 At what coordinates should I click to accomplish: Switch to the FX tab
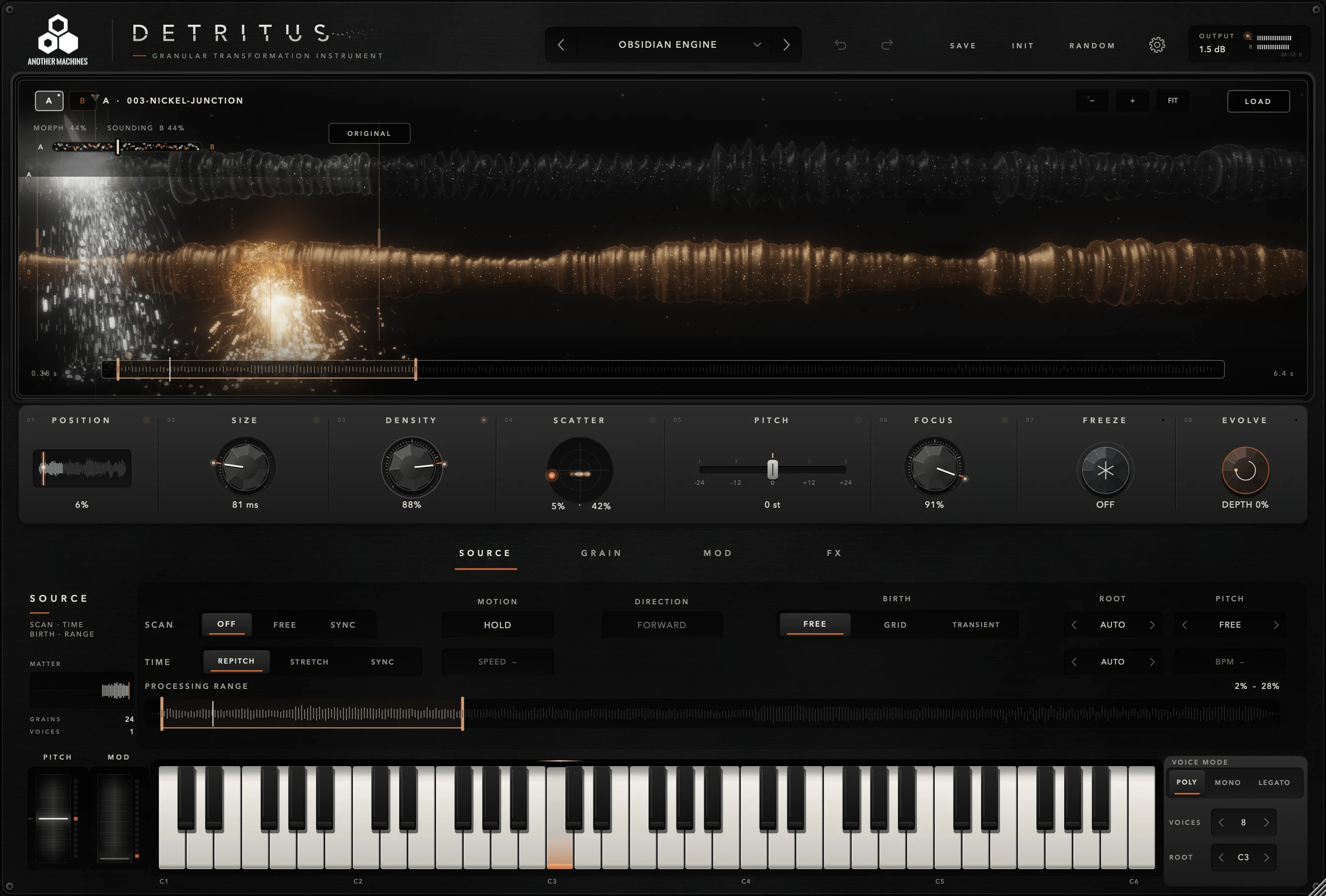(834, 553)
